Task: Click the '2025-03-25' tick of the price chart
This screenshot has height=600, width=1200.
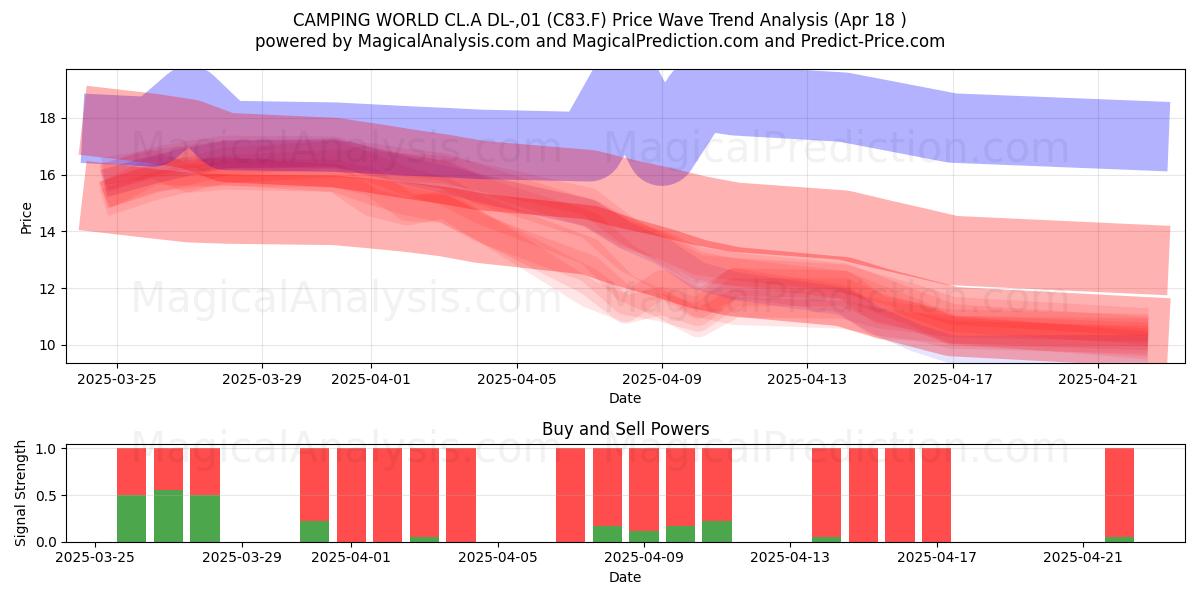Action: click(x=117, y=379)
